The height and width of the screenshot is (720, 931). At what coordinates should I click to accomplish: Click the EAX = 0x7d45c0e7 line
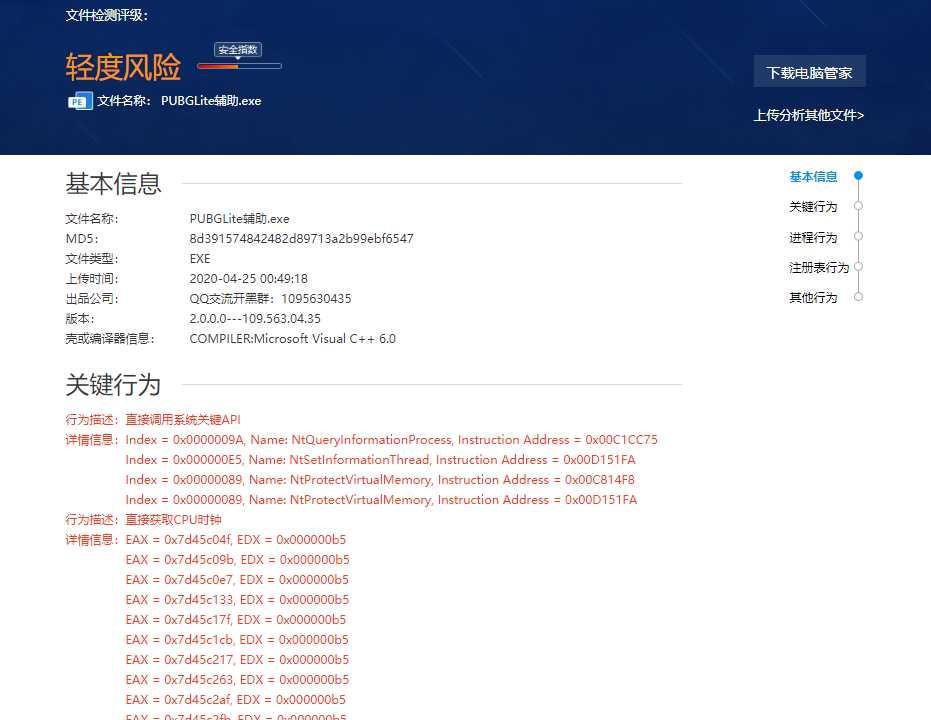coord(237,580)
